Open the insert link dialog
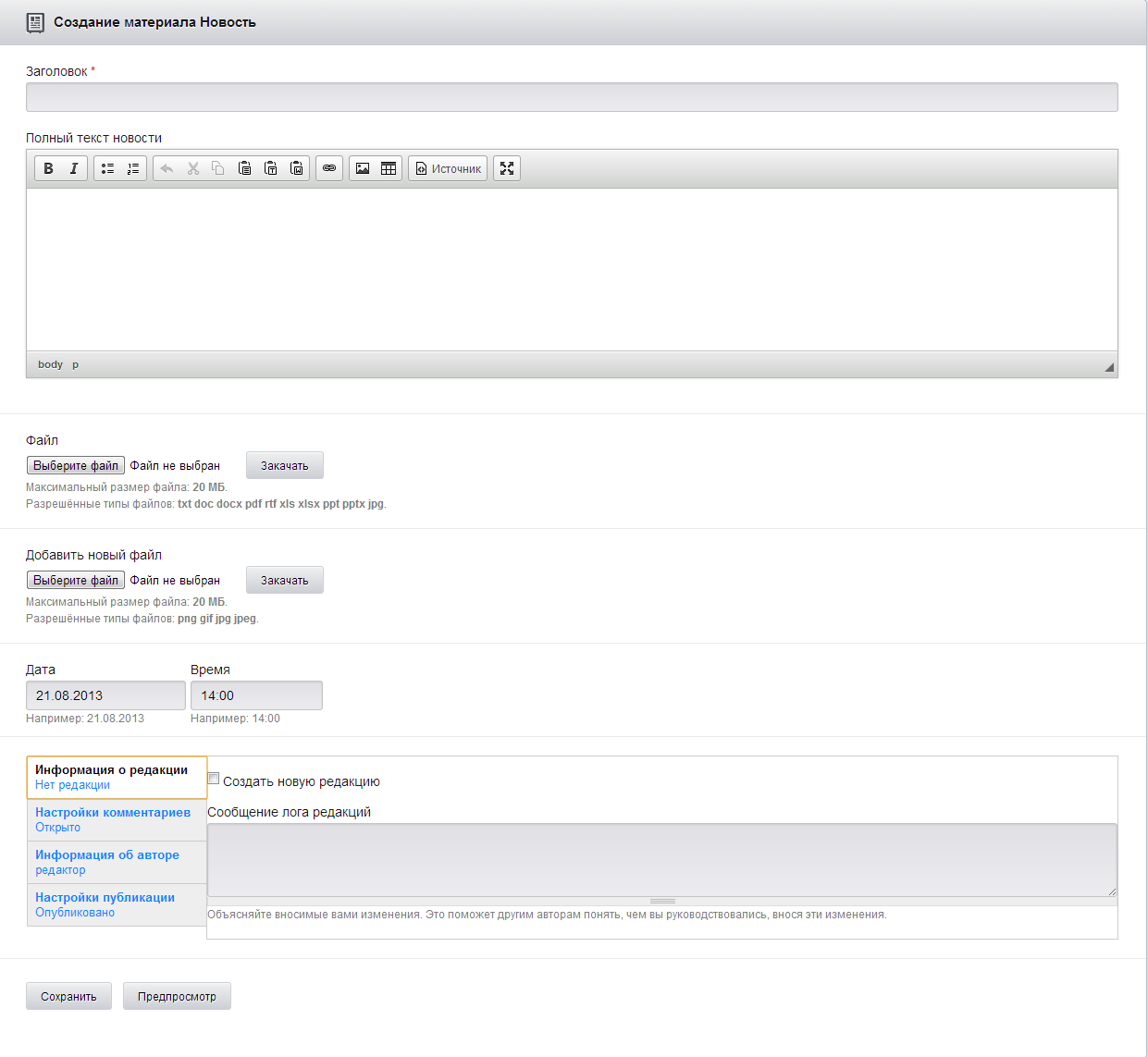 tap(329, 168)
